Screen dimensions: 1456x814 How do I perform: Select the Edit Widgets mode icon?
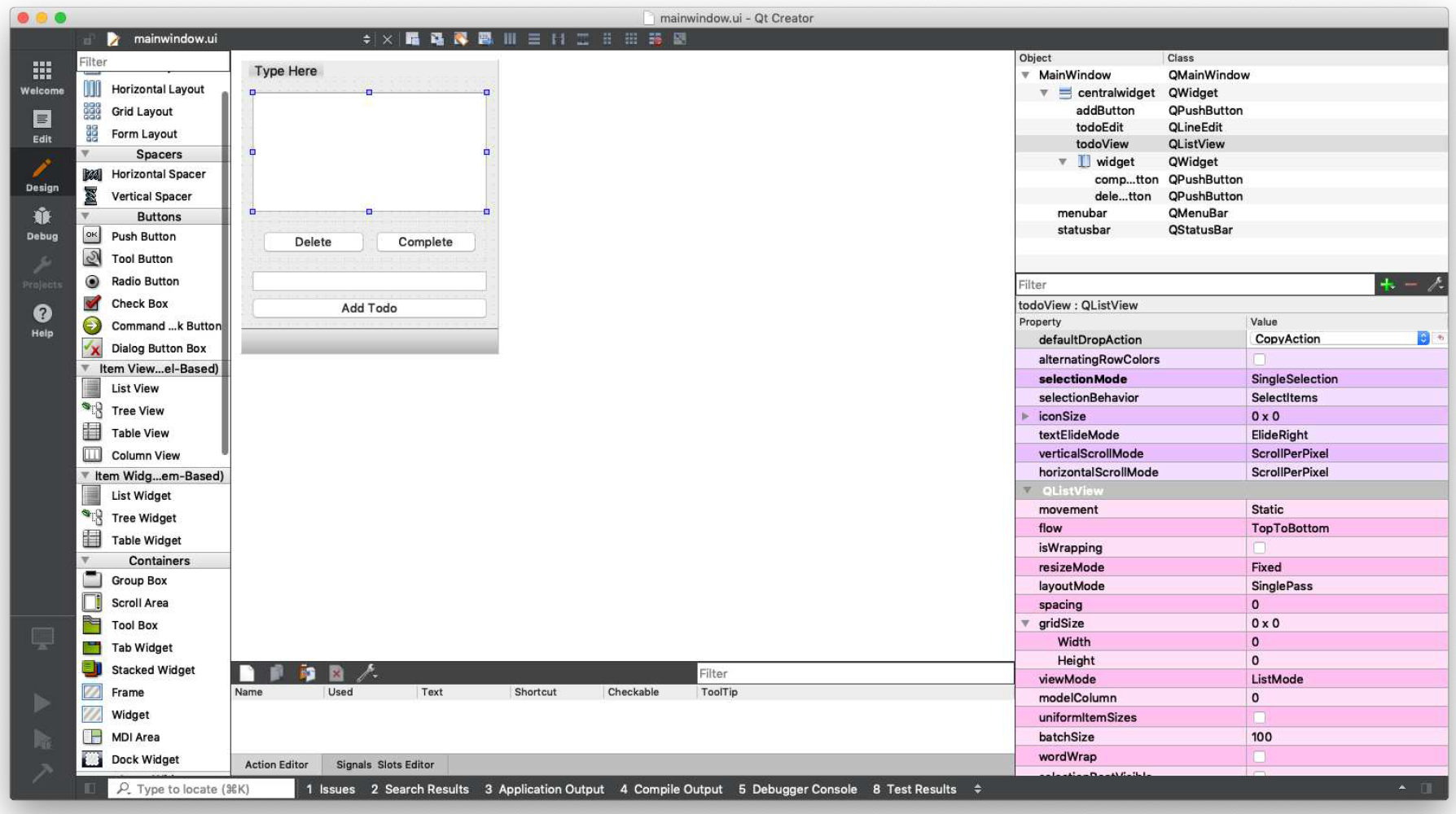tap(413, 39)
